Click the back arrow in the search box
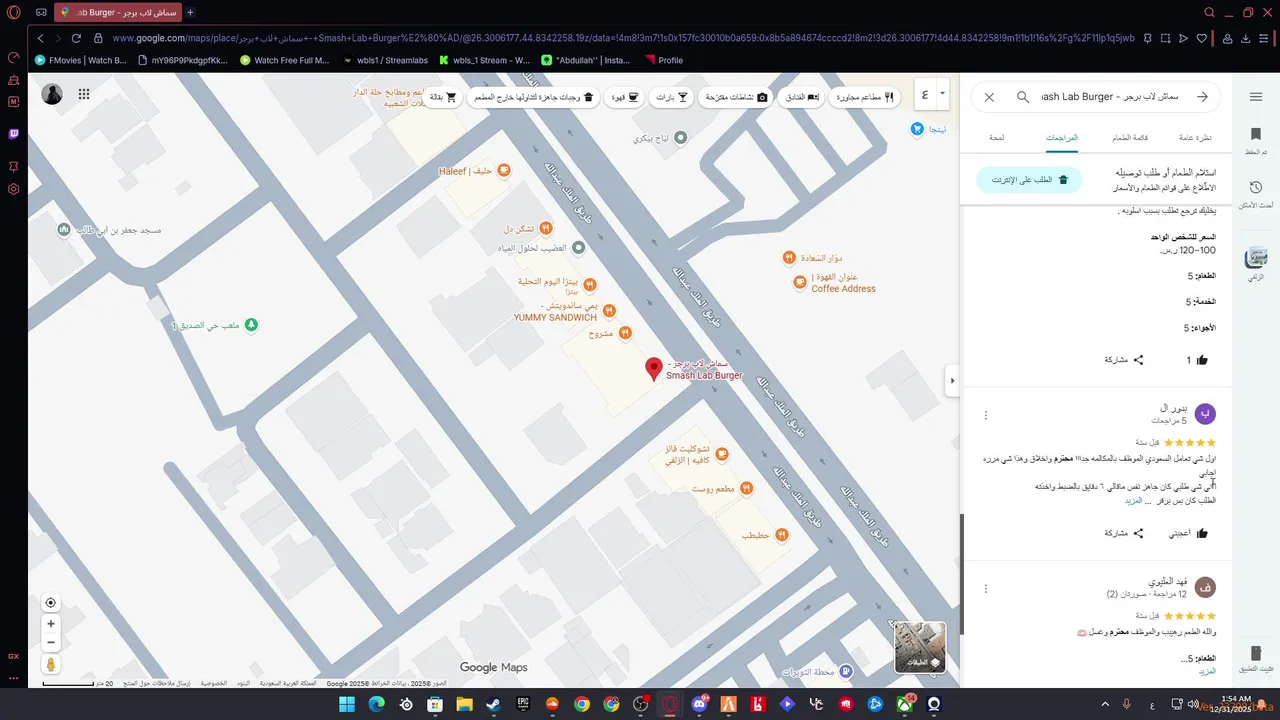 click(1203, 97)
